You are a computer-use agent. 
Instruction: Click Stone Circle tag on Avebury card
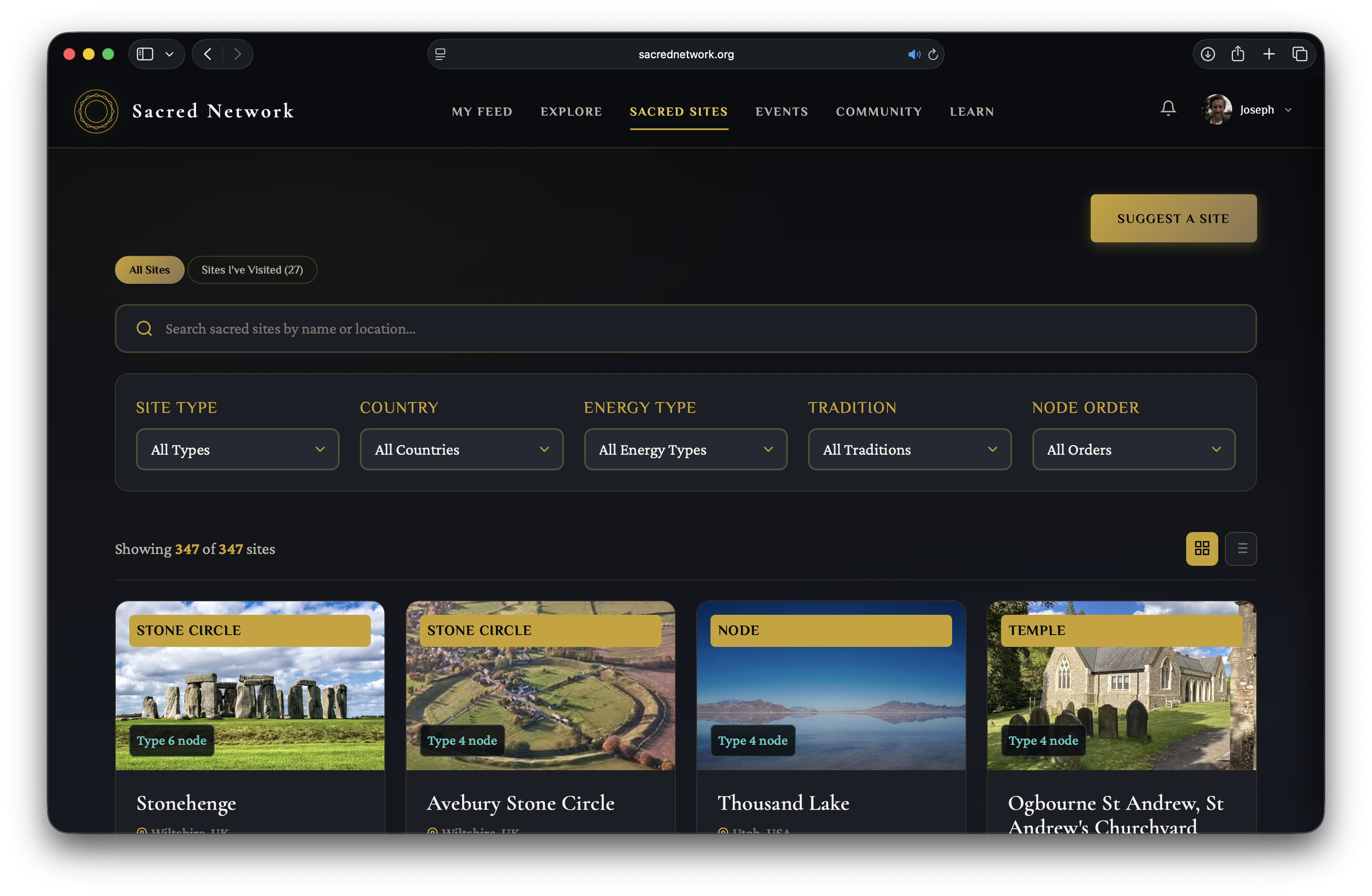tap(540, 630)
